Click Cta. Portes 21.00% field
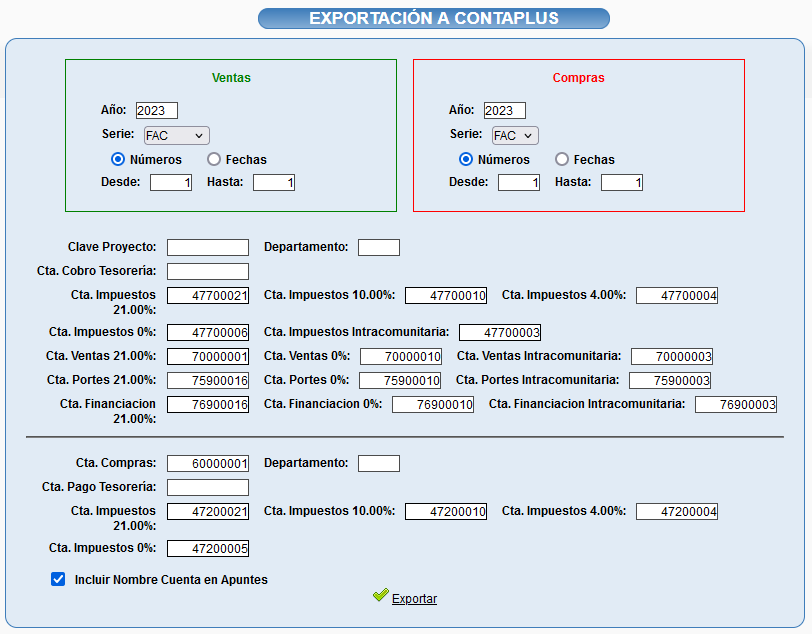Screen dimensions: 812x634 [208, 381]
